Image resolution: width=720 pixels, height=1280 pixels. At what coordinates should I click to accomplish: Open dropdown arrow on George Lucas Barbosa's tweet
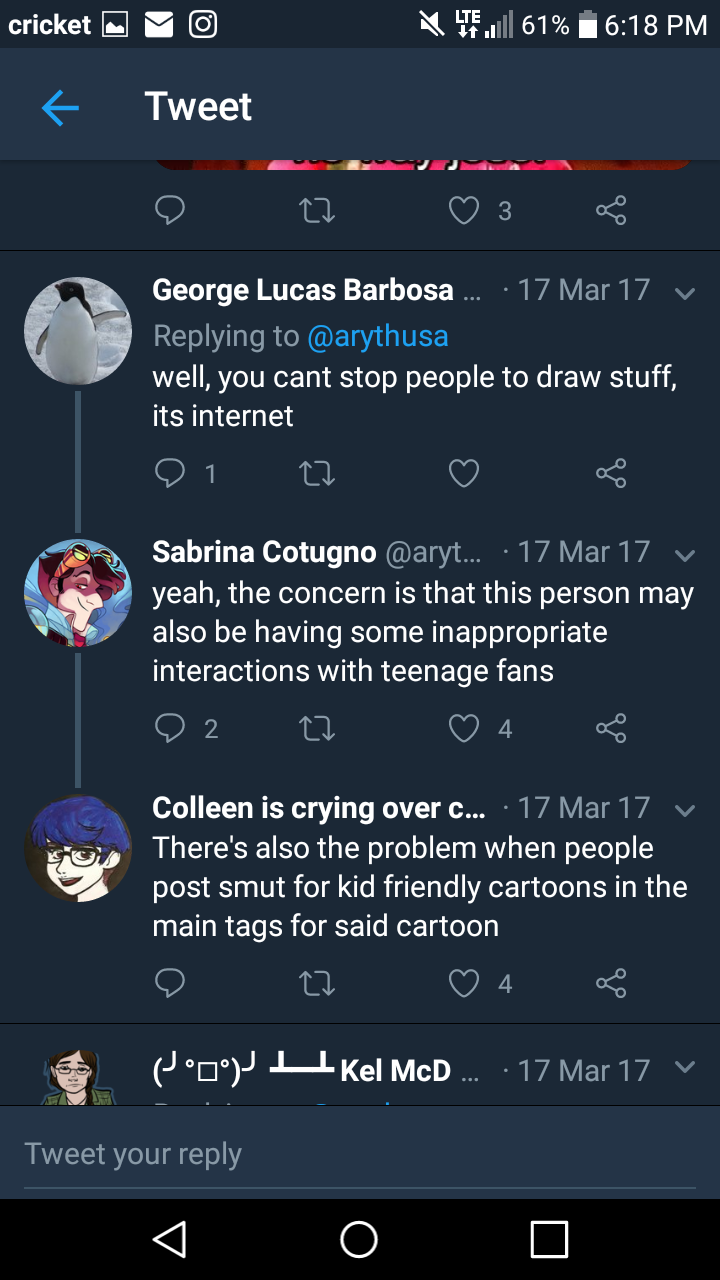[685, 294]
